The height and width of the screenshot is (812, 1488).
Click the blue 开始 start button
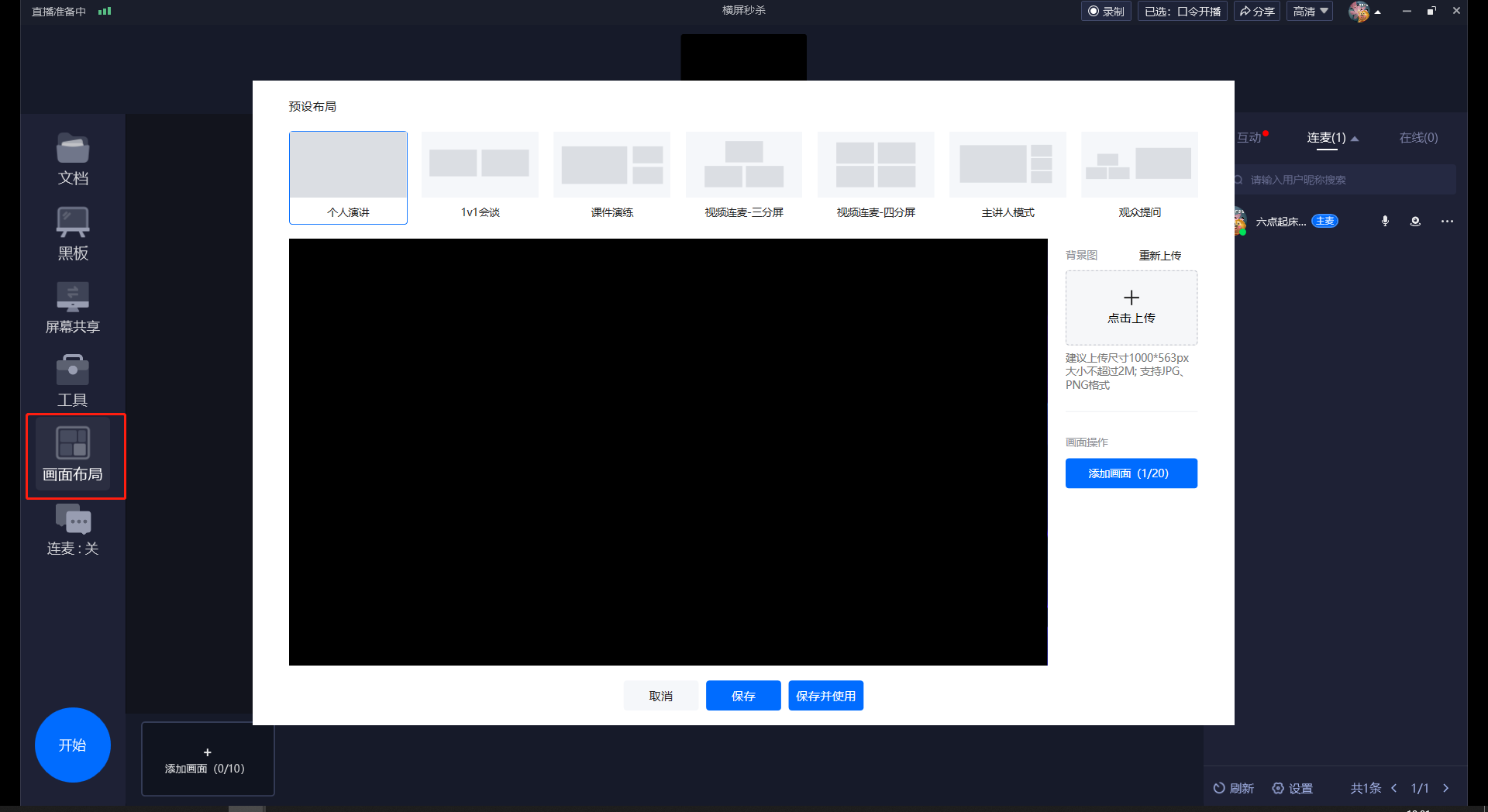tap(73, 745)
